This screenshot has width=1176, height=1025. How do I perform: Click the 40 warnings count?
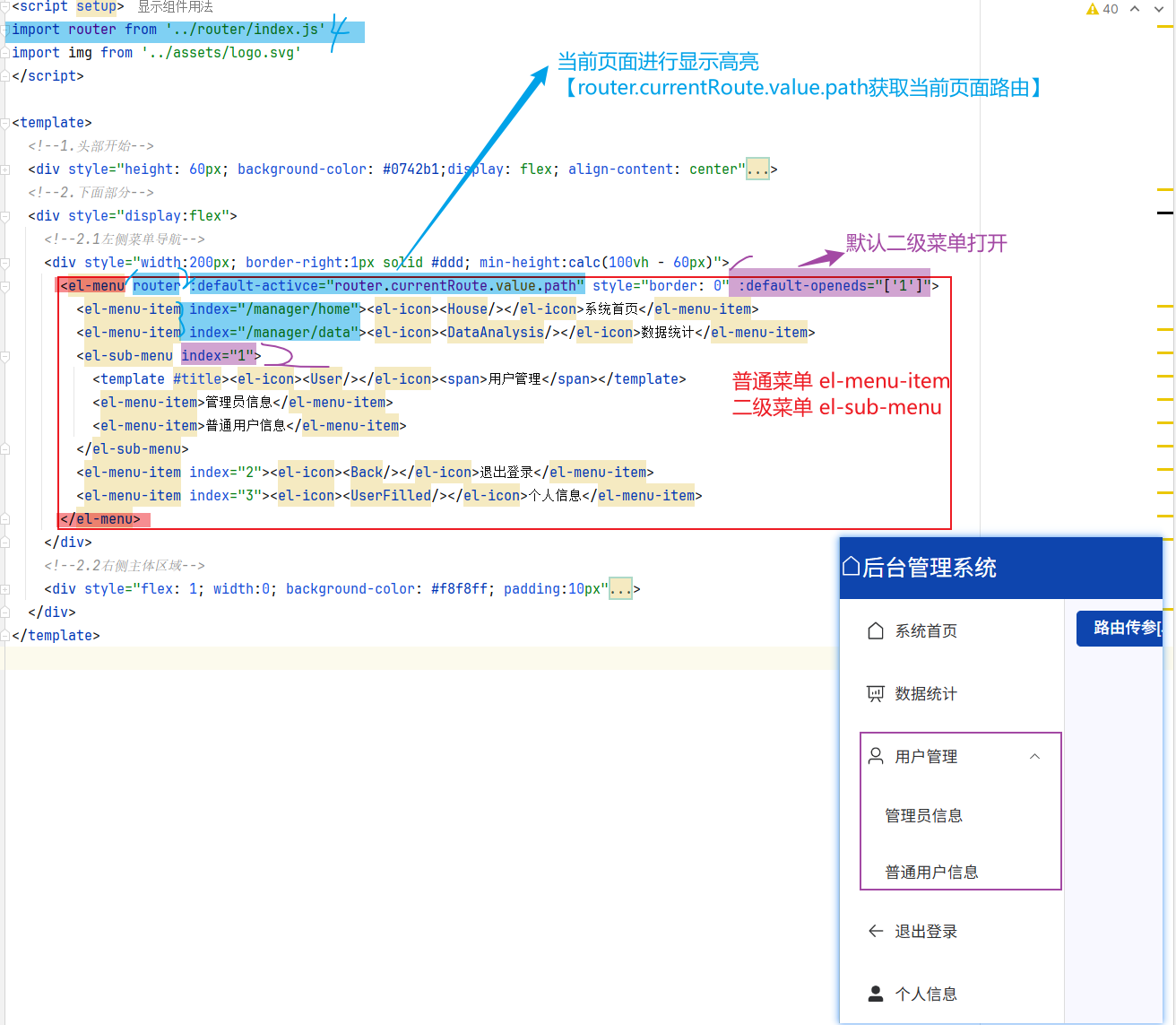[1110, 9]
